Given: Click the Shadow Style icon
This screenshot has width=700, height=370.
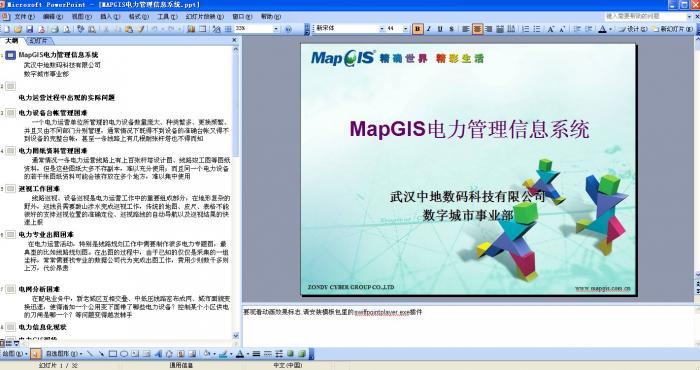Looking at the screenshot, I should click(x=290, y=354).
